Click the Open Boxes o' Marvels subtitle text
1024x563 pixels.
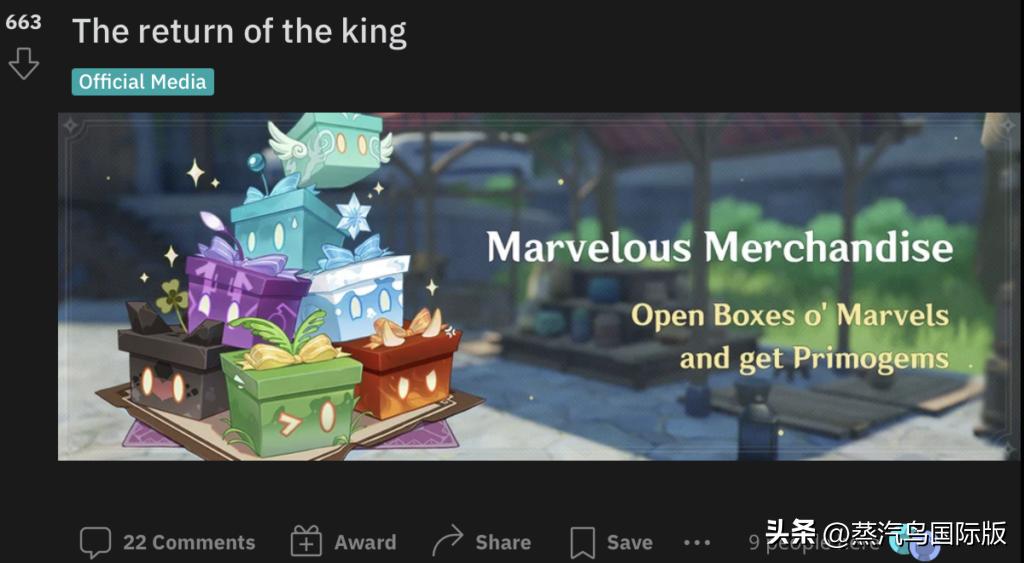pyautogui.click(x=790, y=315)
